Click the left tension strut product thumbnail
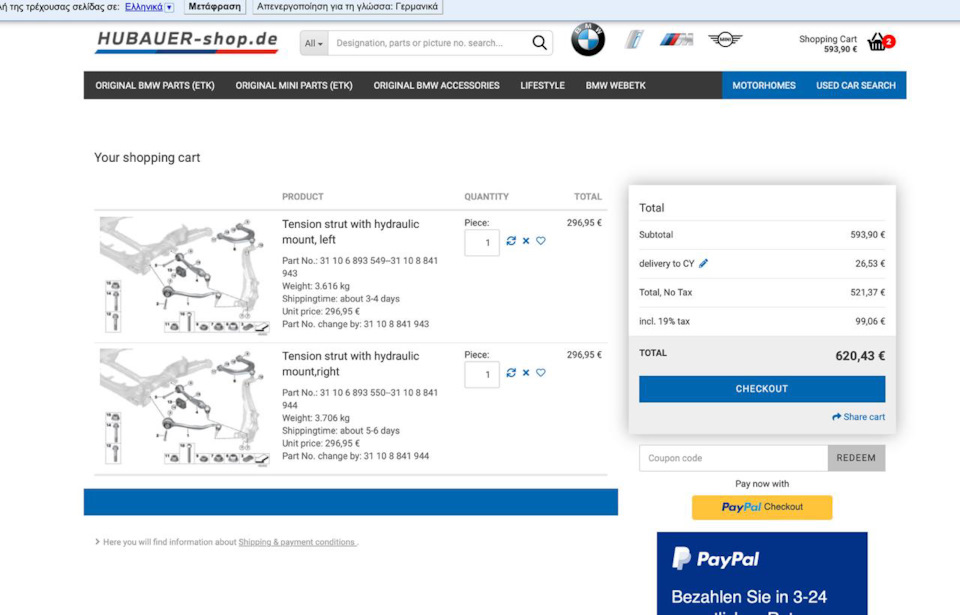Viewport: 960px width, 615px height. pos(185,275)
